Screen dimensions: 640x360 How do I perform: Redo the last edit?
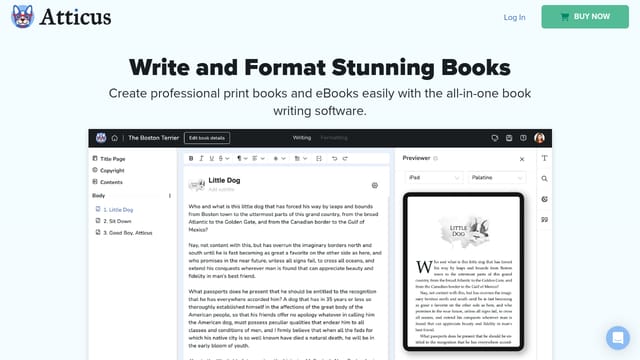pyautogui.click(x=345, y=158)
